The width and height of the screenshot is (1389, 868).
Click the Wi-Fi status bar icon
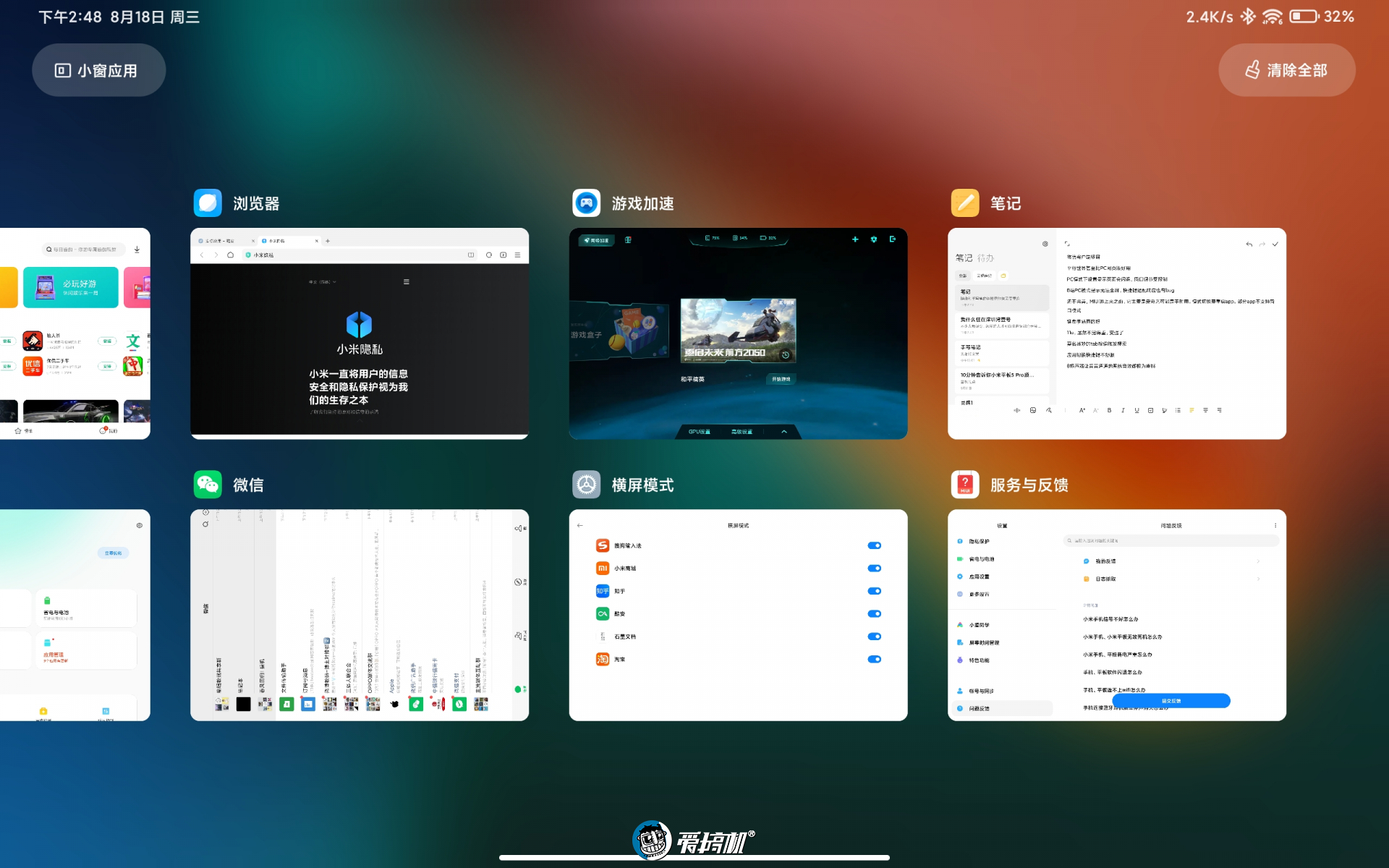tap(1273, 16)
